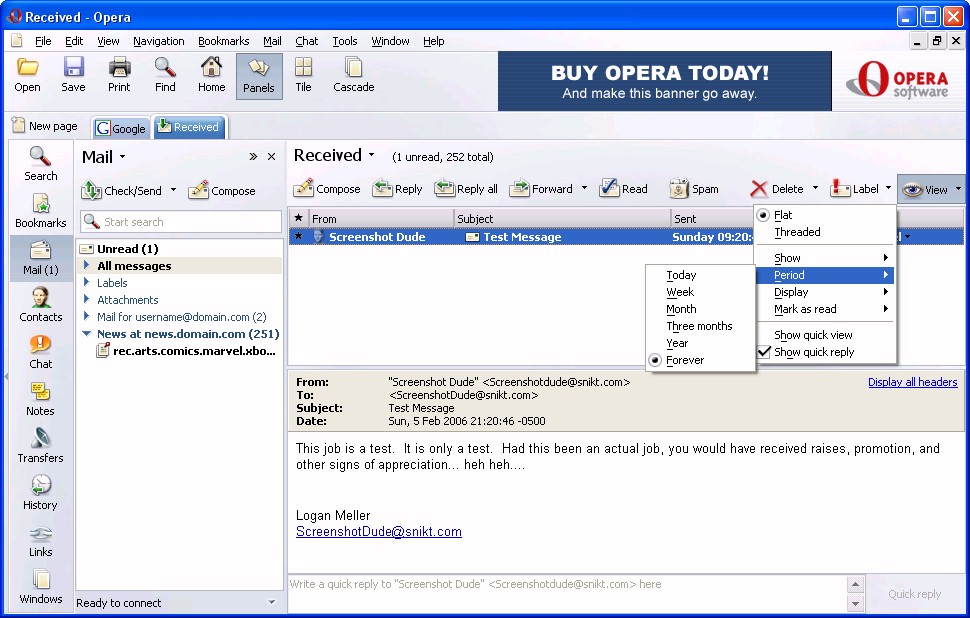This screenshot has height=618, width=970.
Task: Click the Display all headers link
Action: click(x=912, y=382)
